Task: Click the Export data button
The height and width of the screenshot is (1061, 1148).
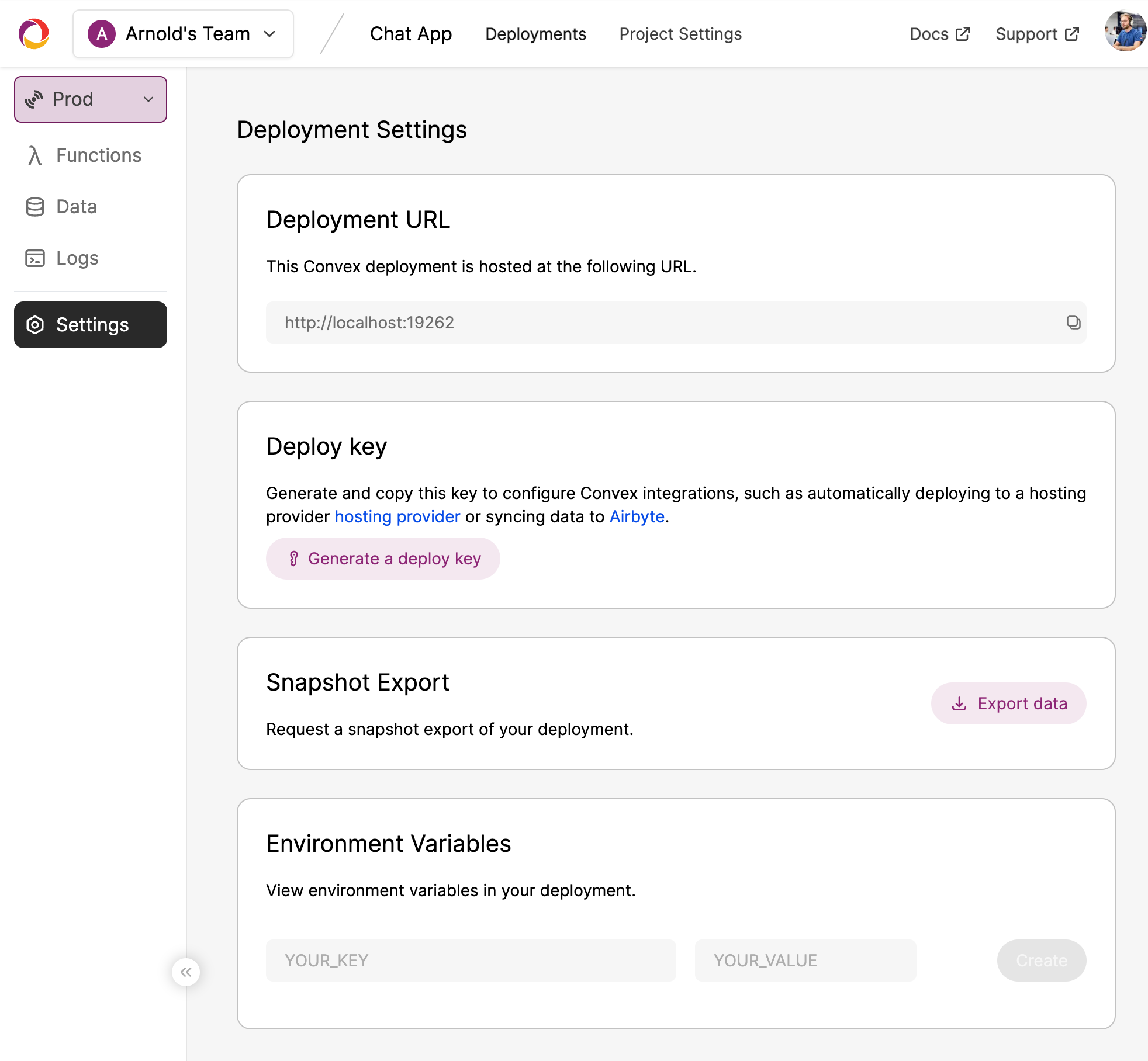Action: click(x=1008, y=703)
